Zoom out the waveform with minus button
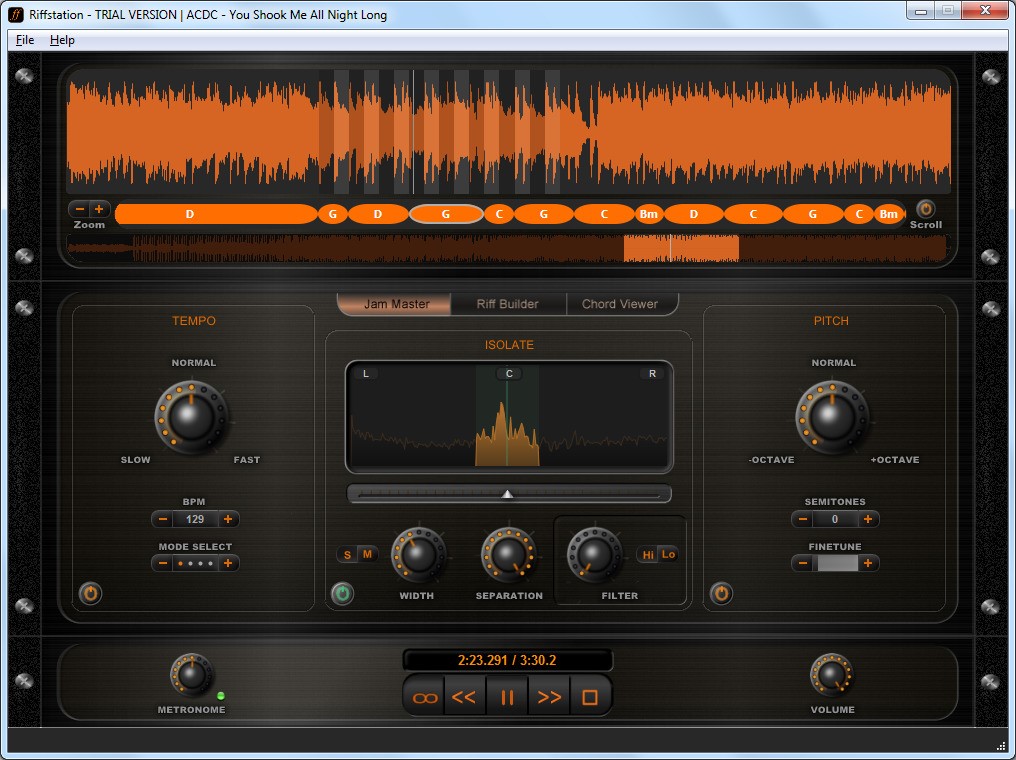This screenshot has width=1016, height=760. click(x=80, y=209)
